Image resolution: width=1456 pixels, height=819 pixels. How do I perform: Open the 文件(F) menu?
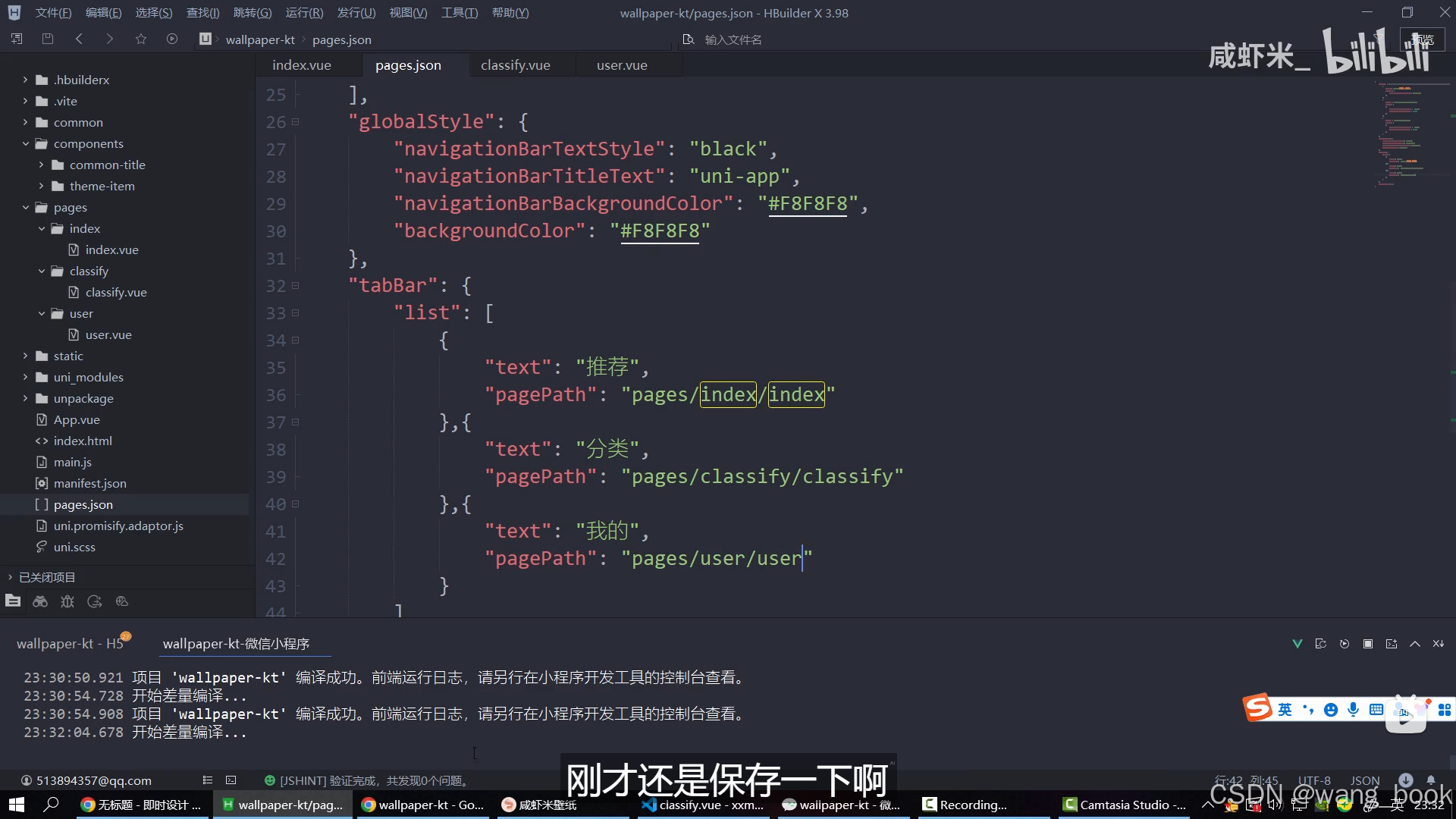coord(53,13)
